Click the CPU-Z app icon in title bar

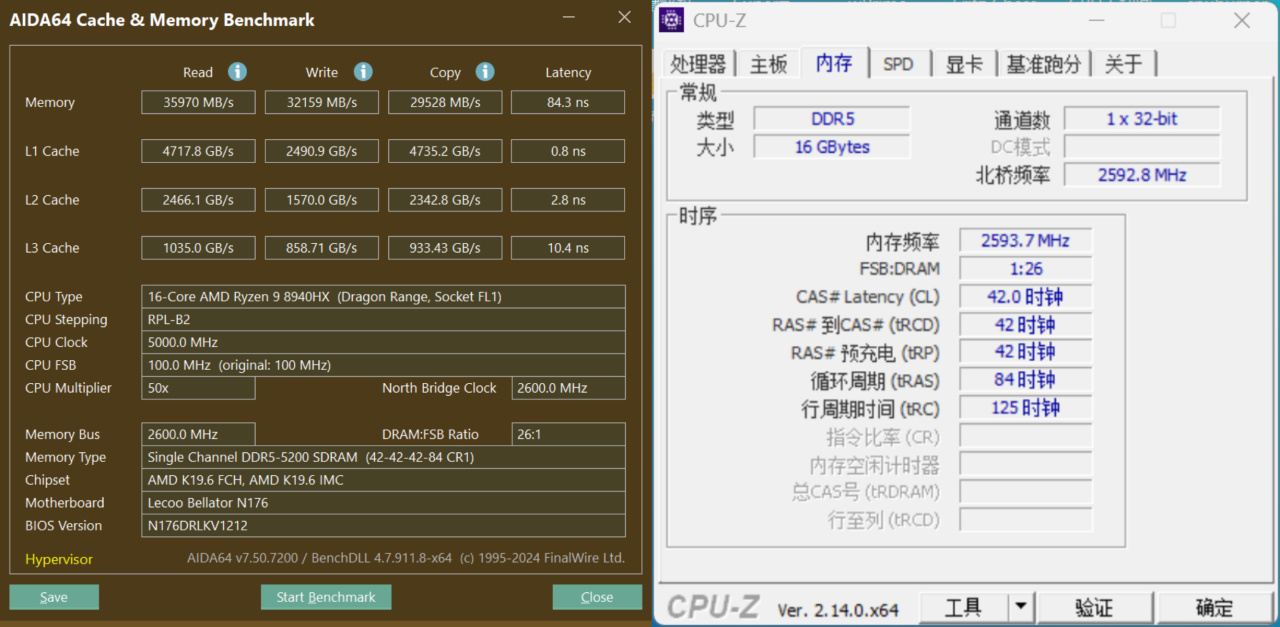[x=672, y=21]
